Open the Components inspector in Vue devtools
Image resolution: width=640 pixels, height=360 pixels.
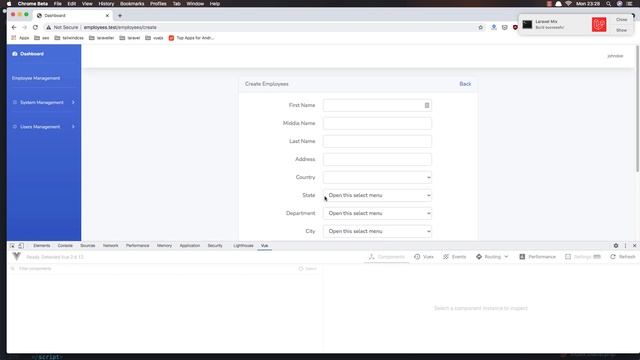pos(387,257)
